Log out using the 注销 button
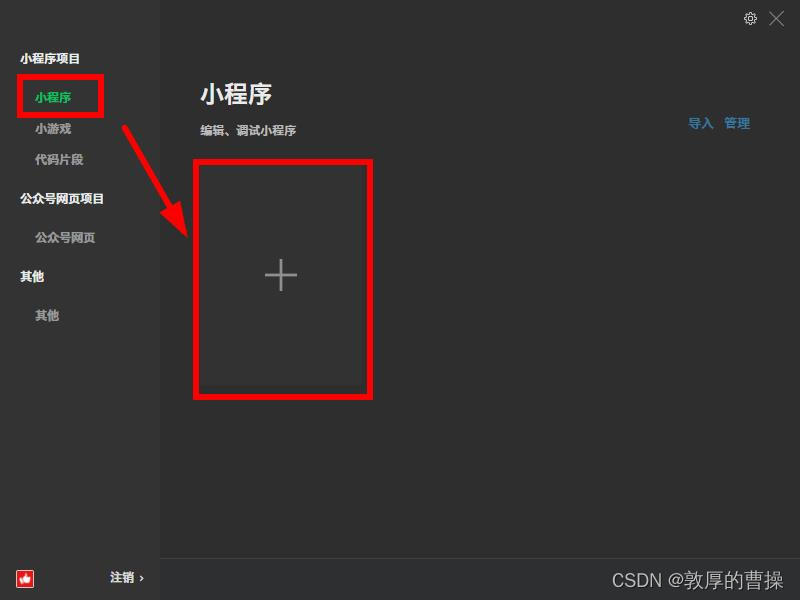This screenshot has height=600, width=800. tap(122, 578)
